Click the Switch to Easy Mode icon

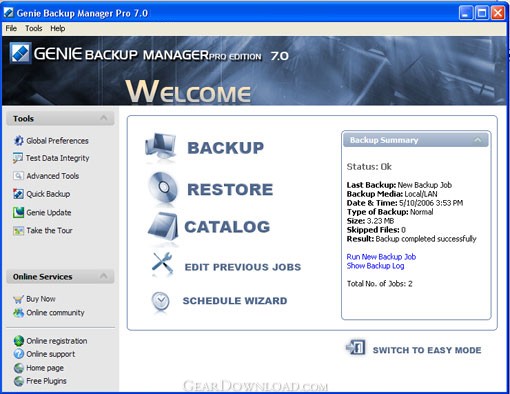pyautogui.click(x=356, y=348)
